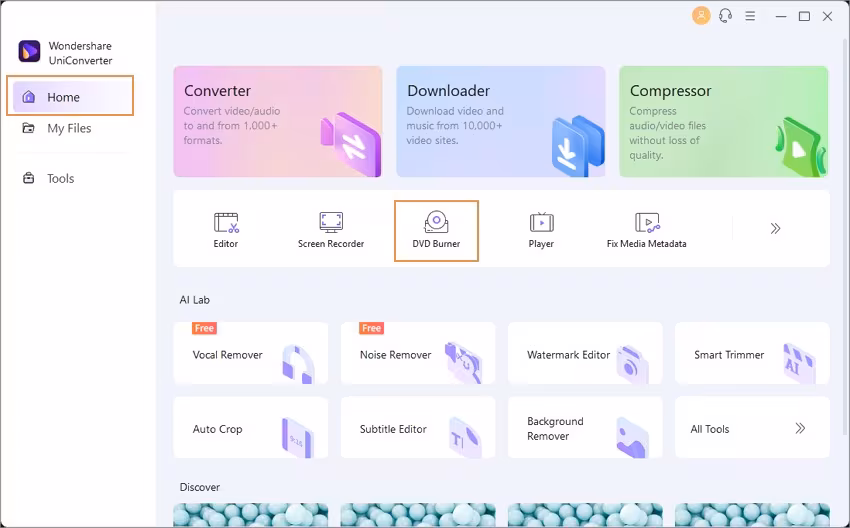Open the hamburger menu

pos(750,16)
